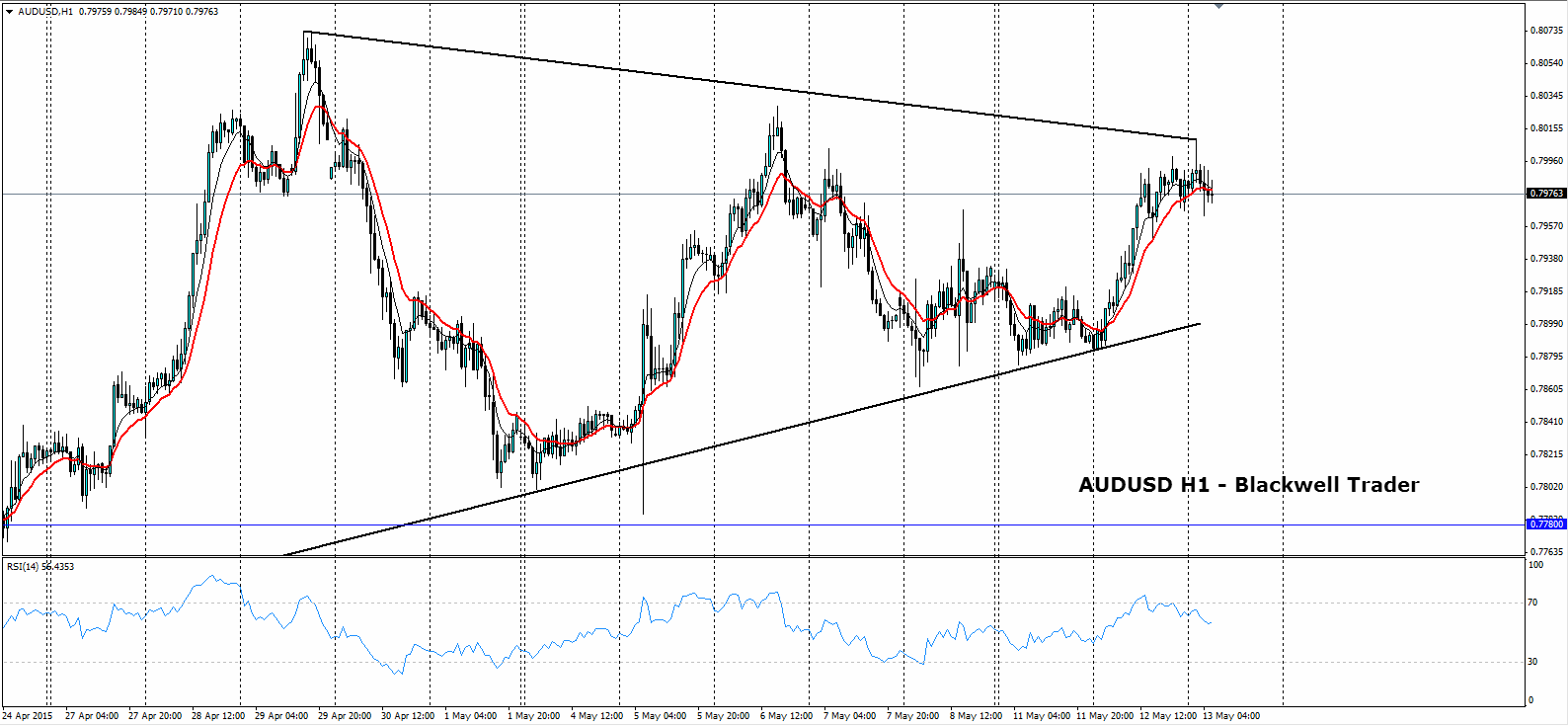Click price scale value 0.78215
Viewport: 1568px width, 726px height.
pyautogui.click(x=1546, y=454)
